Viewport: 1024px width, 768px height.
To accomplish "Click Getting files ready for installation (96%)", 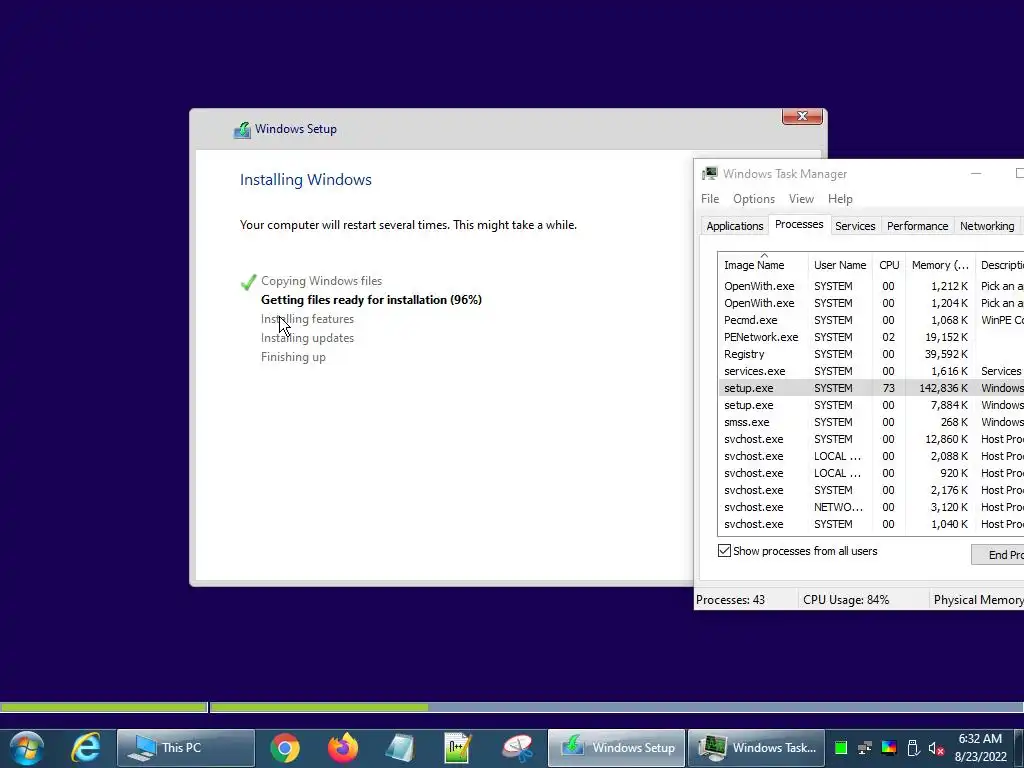I will (371, 300).
